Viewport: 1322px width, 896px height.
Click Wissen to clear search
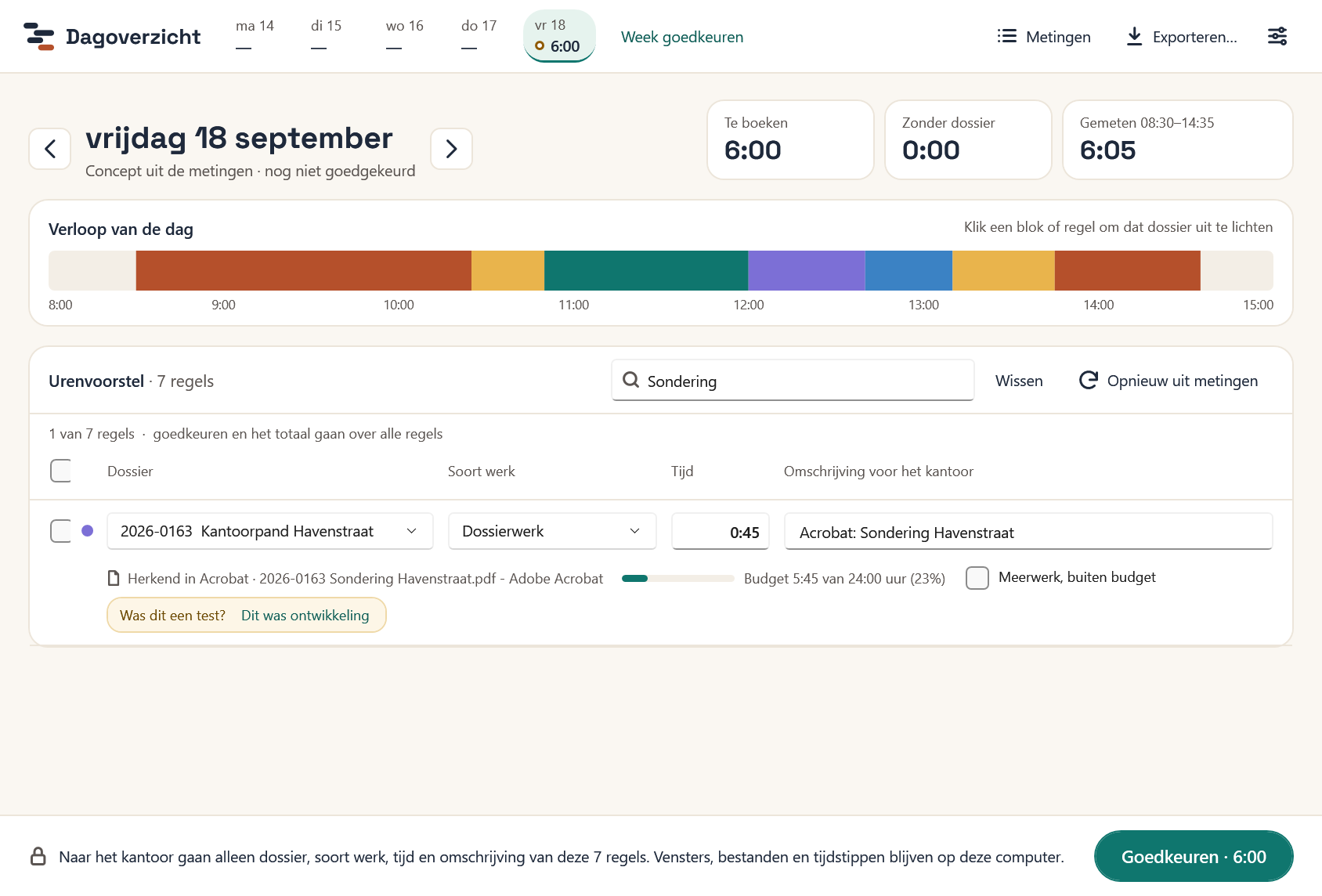click(1019, 381)
